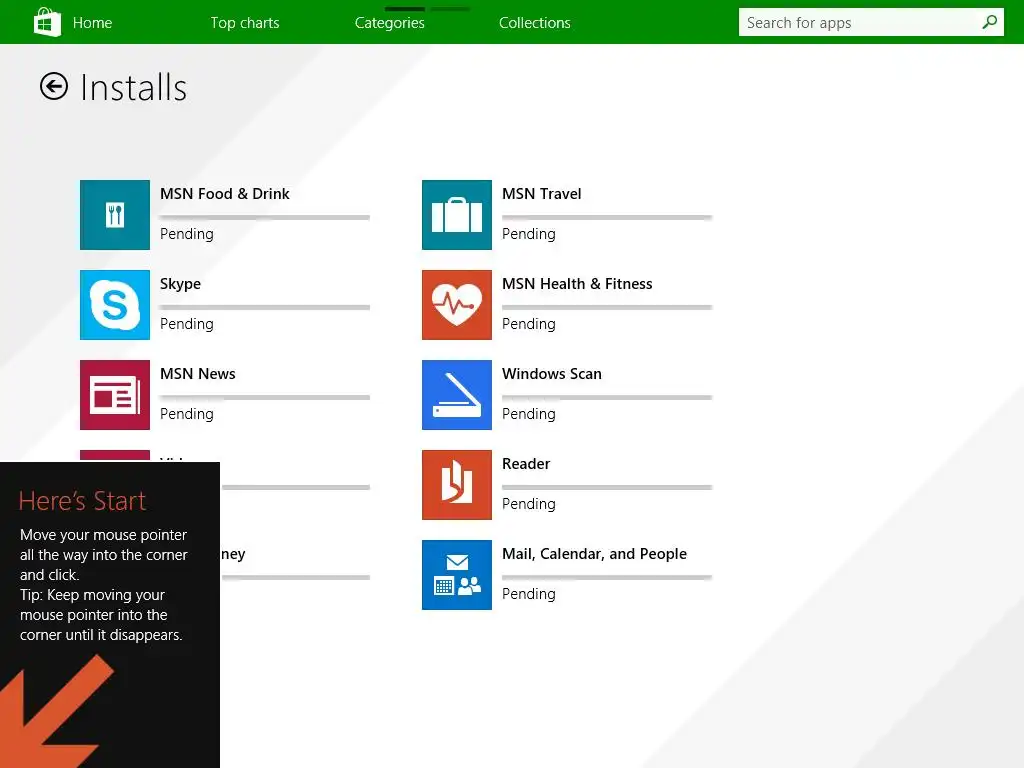Click the search magnifier icon
1024x768 pixels.
pyautogui.click(x=989, y=22)
